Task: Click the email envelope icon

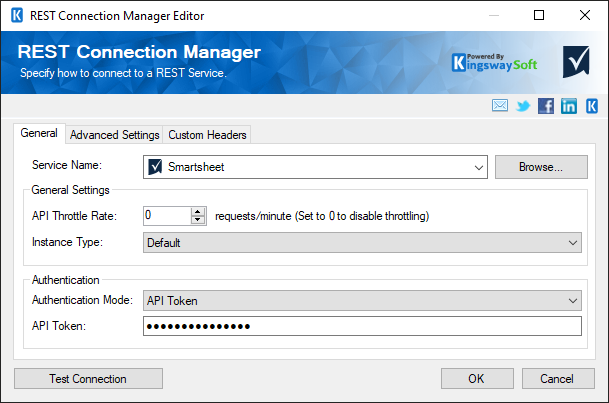Action: pos(499,106)
